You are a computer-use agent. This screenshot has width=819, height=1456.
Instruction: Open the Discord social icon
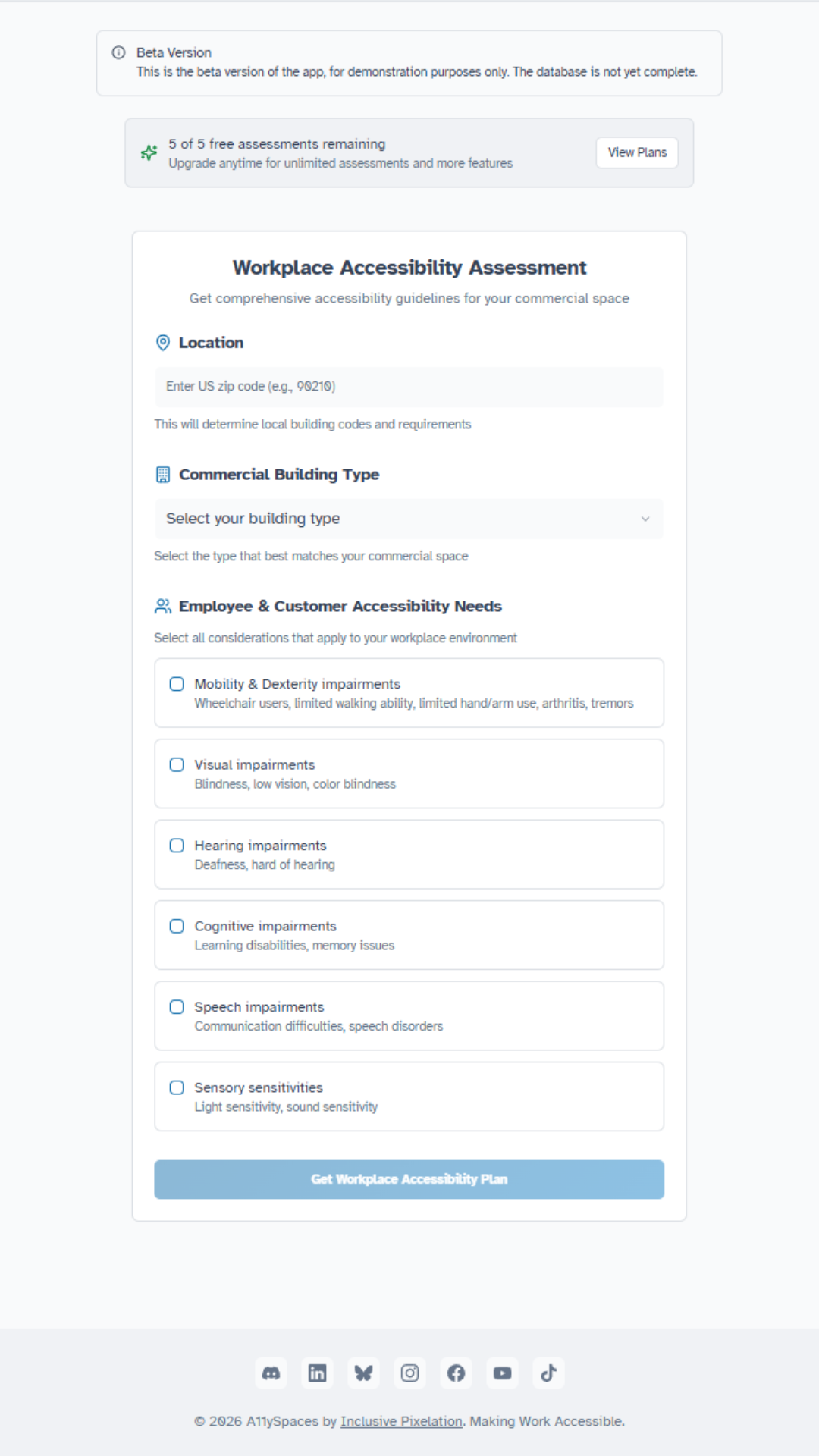click(x=271, y=1373)
